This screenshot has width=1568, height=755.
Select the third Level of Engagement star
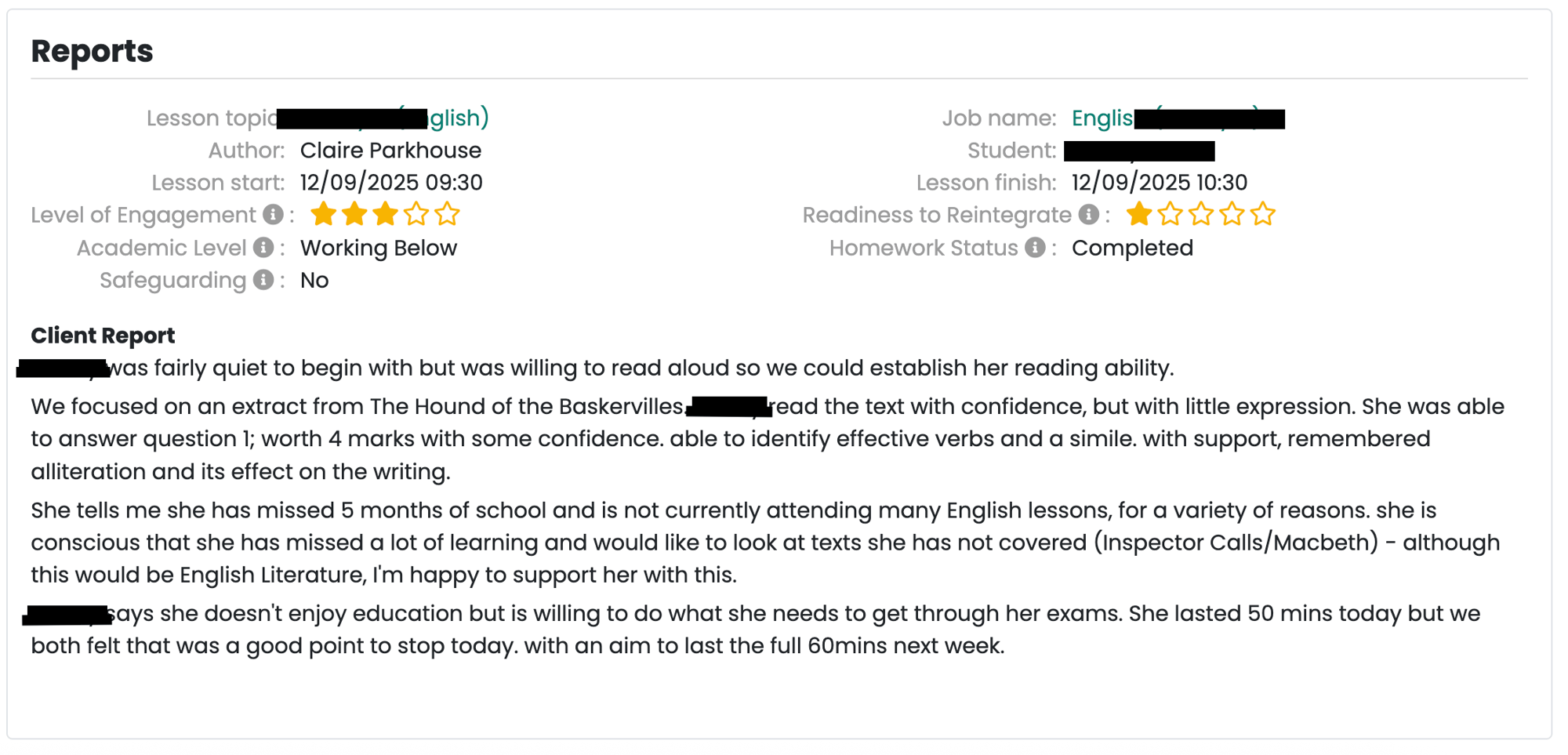click(x=385, y=213)
